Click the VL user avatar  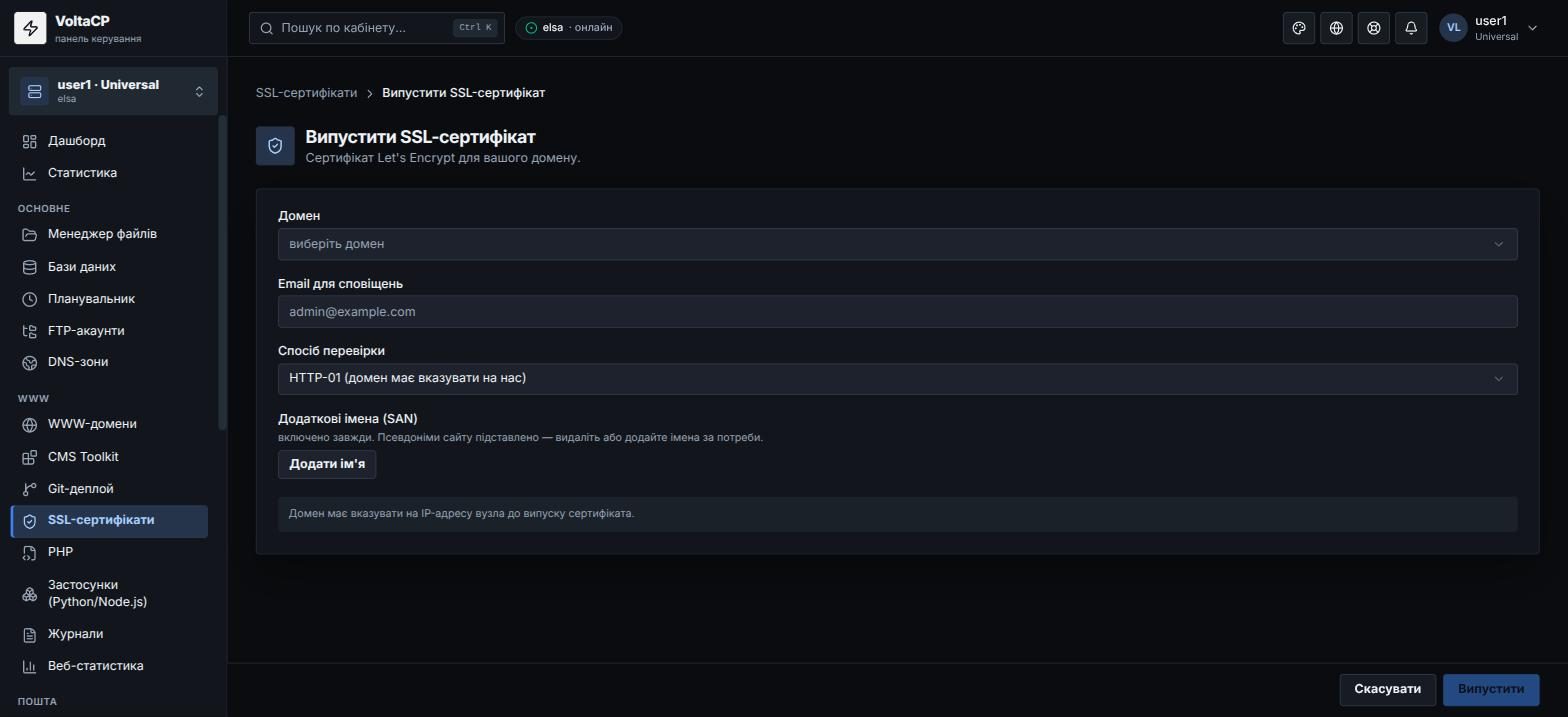pos(1453,28)
